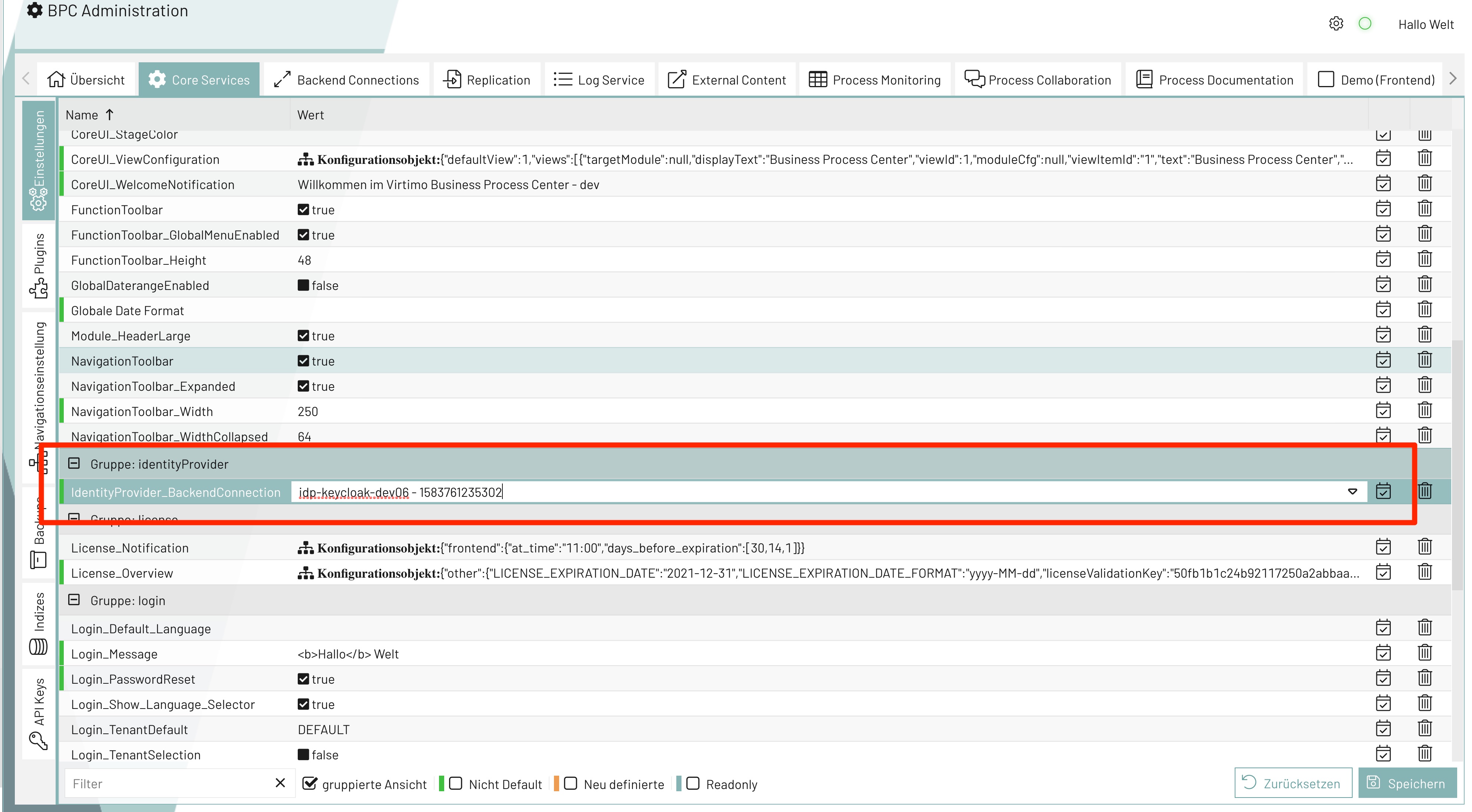Open the Plugins sidebar section
The height and width of the screenshot is (812, 1472).
click(38, 266)
